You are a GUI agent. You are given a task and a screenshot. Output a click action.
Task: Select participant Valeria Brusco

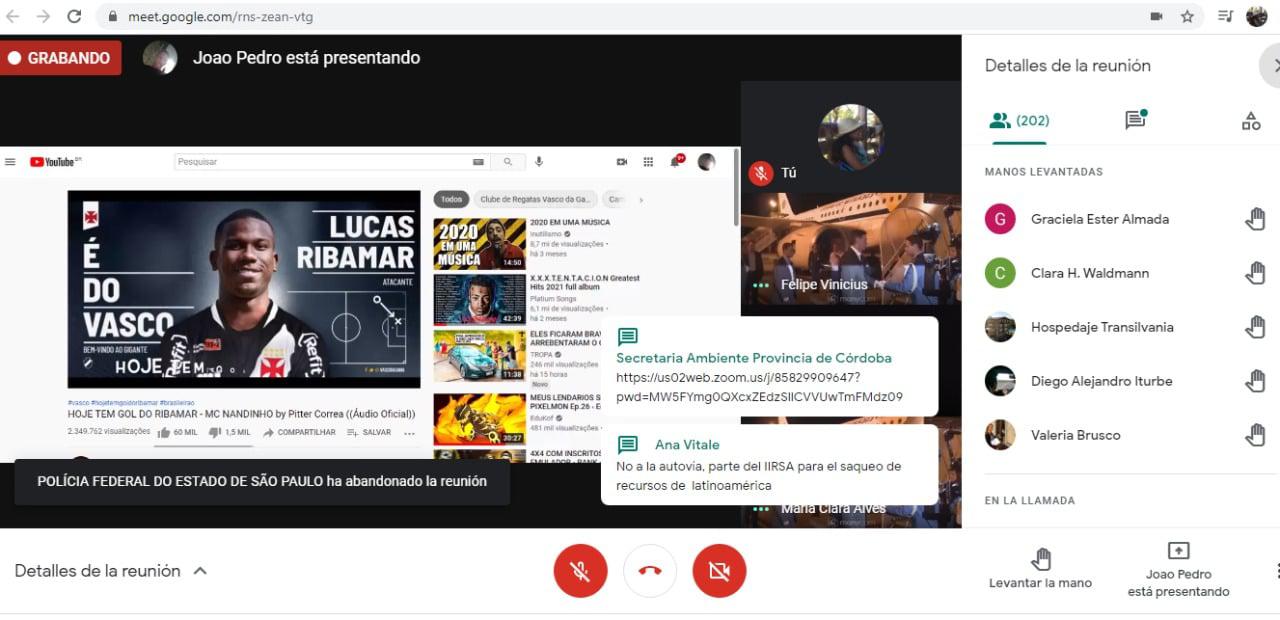pyautogui.click(x=1075, y=435)
